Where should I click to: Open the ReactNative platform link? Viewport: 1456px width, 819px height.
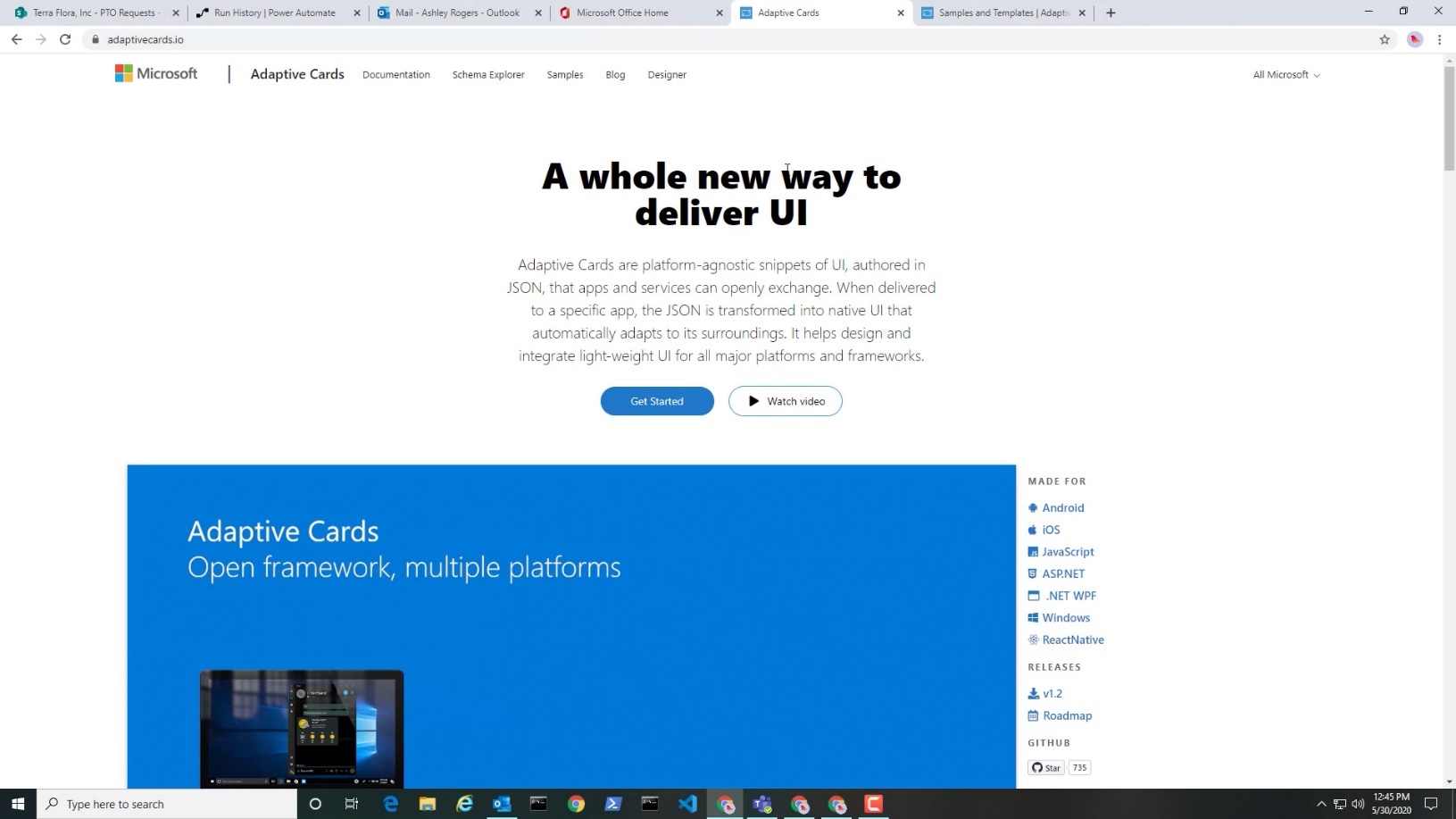[1066, 639]
